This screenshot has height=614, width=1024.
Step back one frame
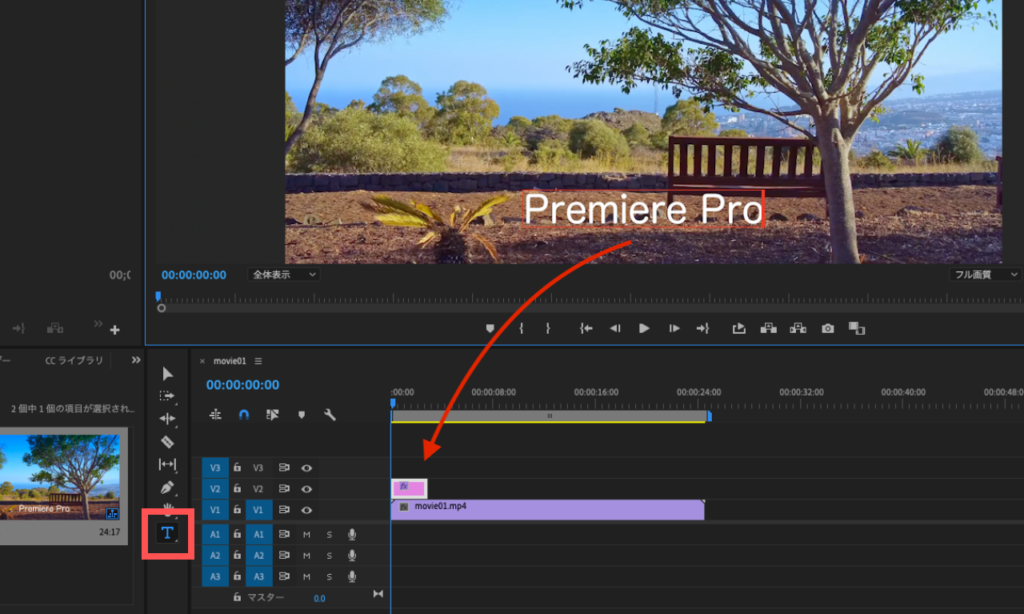(615, 329)
